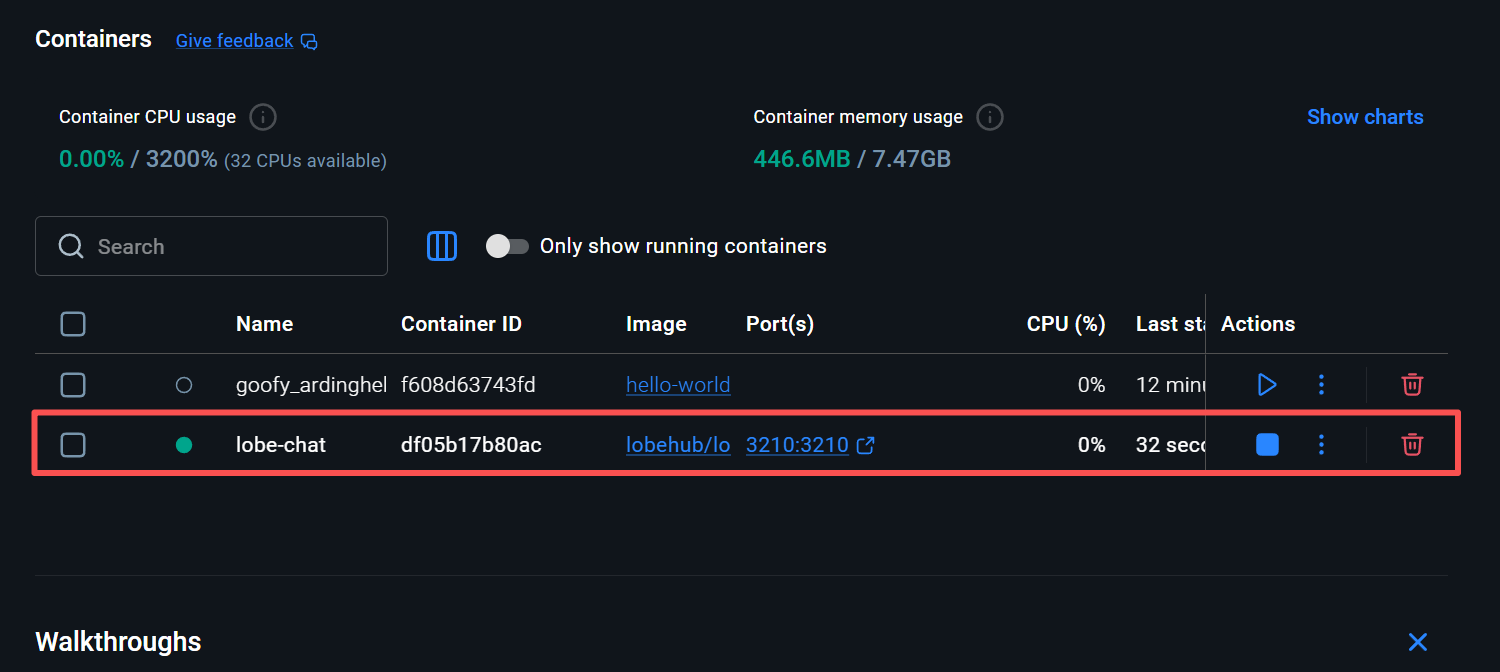This screenshot has height=672, width=1500.
Task: Sort by Container ID column header
Action: click(461, 324)
